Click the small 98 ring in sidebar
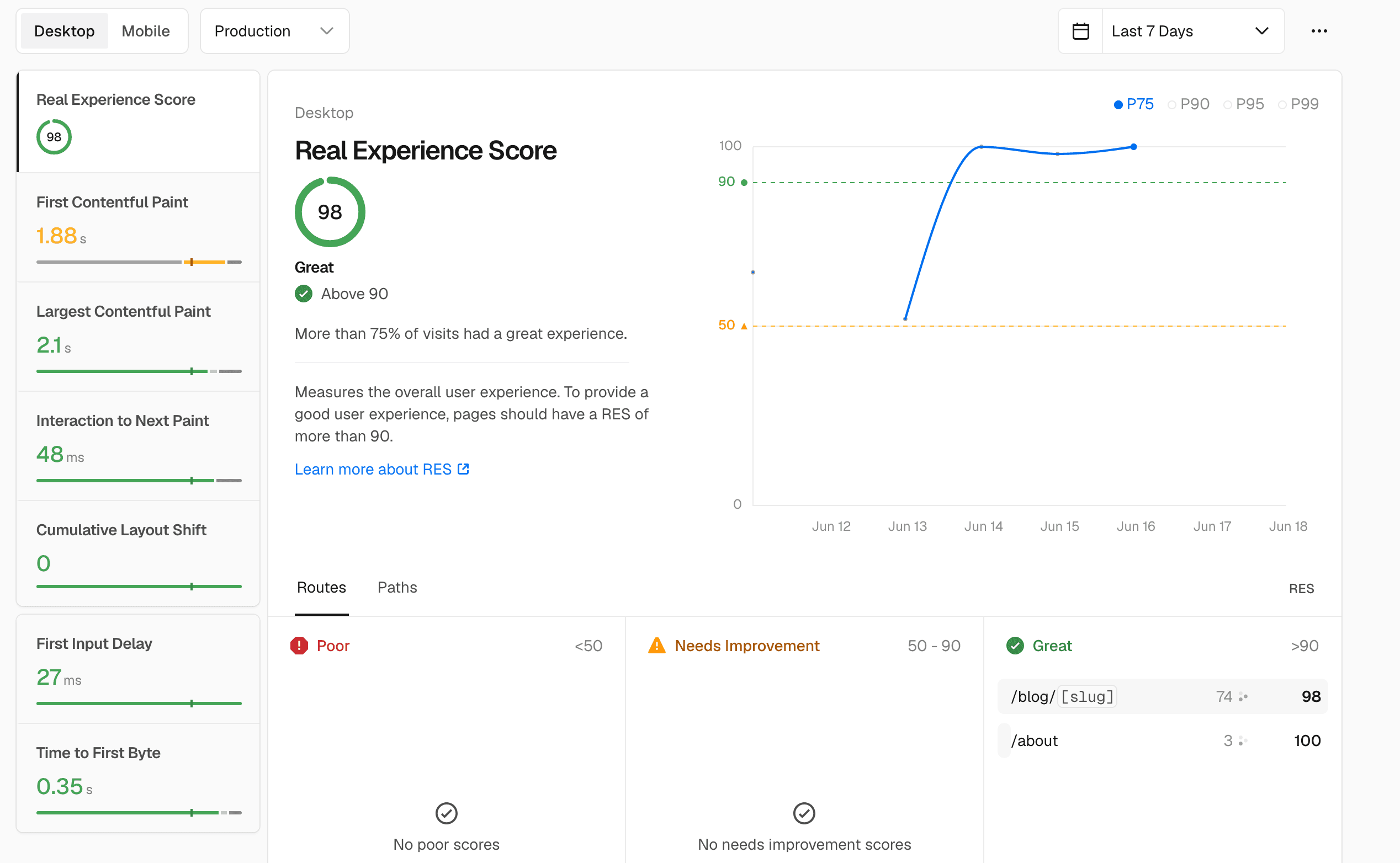1400x863 pixels. tap(54, 137)
